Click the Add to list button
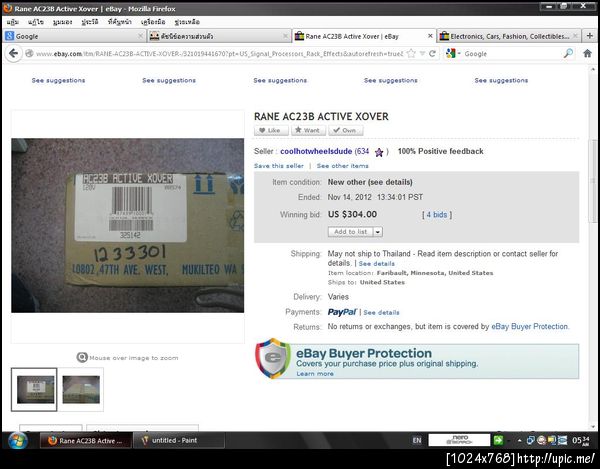The image size is (600, 469). pyautogui.click(x=351, y=231)
